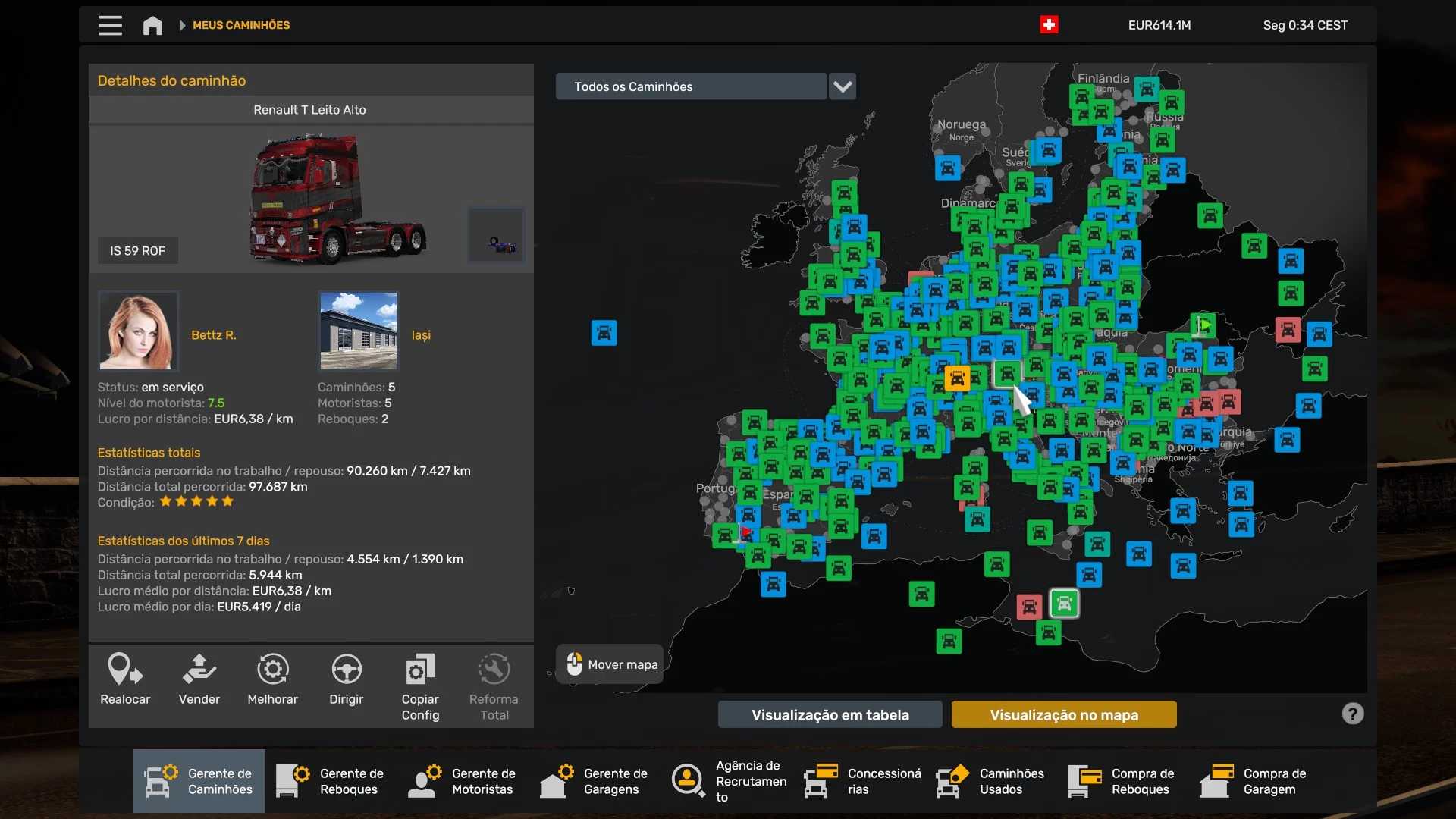The height and width of the screenshot is (819, 1456).
Task: Click the home icon in top bar
Action: click(152, 25)
